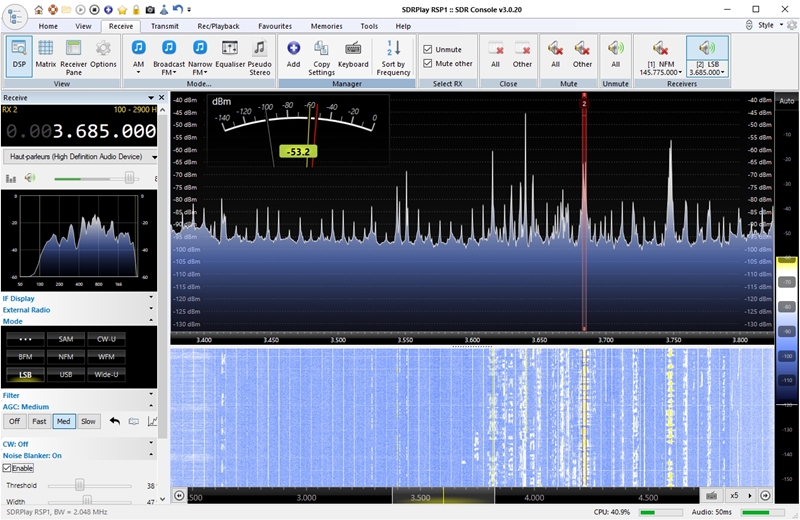The image size is (800, 520).
Task: Open the Equaliser
Action: [230, 55]
